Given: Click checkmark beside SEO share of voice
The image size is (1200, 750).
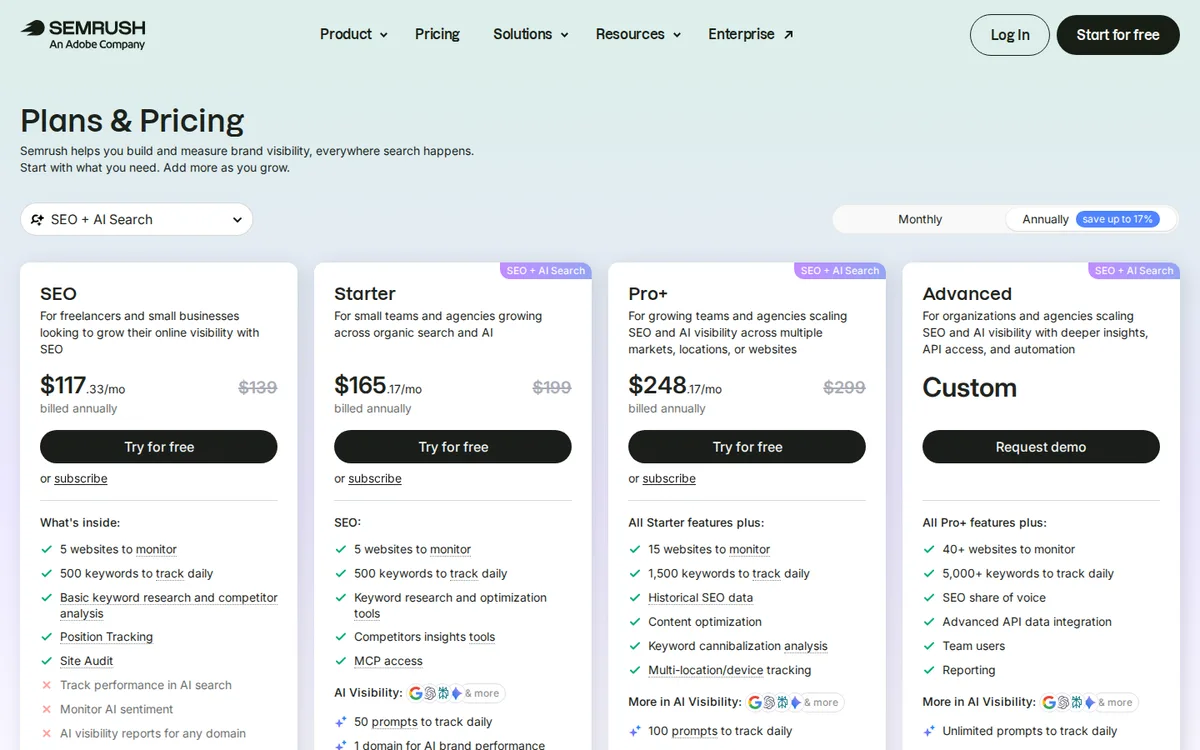Looking at the screenshot, I should click(928, 598).
